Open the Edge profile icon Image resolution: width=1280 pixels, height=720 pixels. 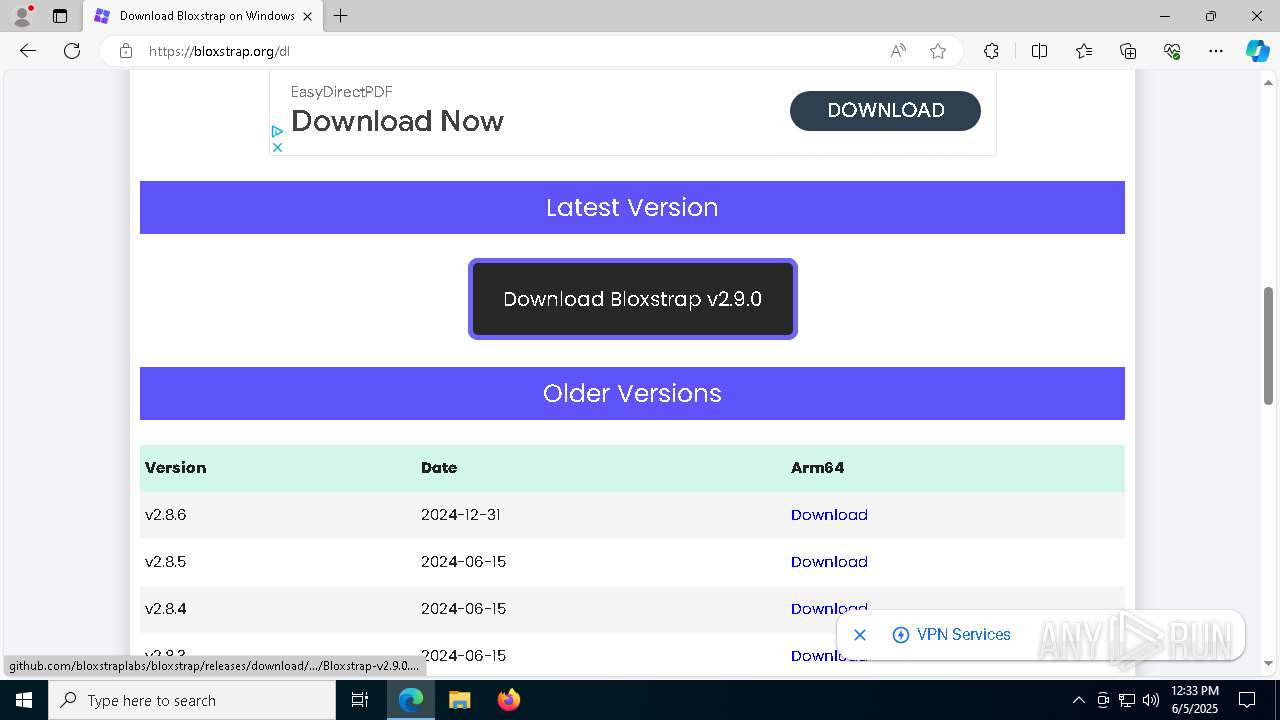pyautogui.click(x=22, y=16)
